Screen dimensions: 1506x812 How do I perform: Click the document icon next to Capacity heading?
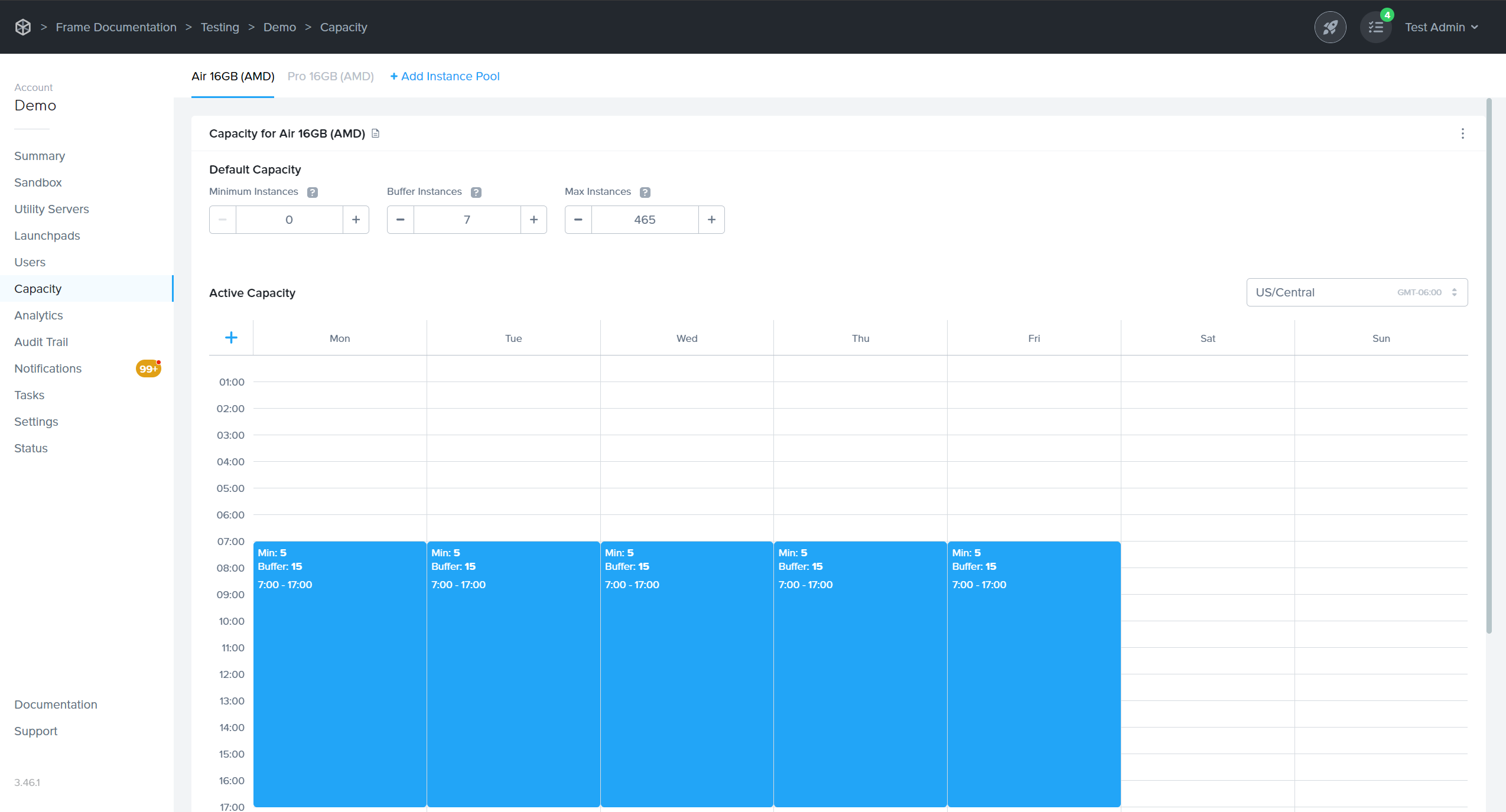click(x=375, y=133)
